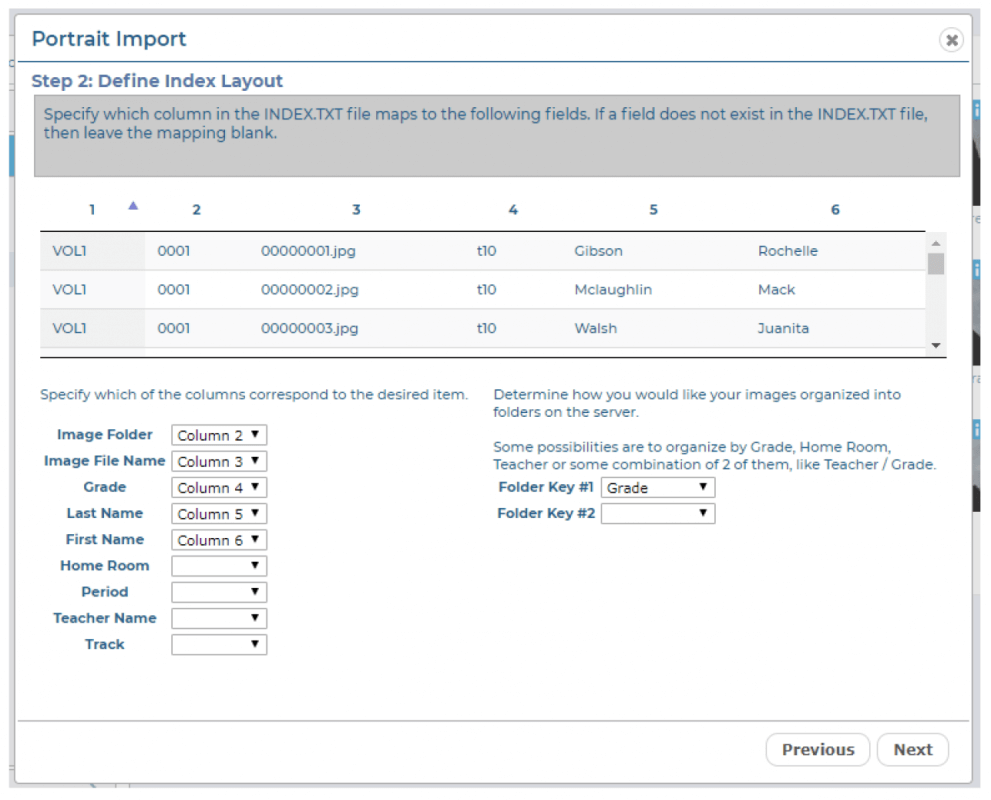The height and width of the screenshot is (800, 991).
Task: Expand the Track column dropdown
Action: click(x=219, y=645)
